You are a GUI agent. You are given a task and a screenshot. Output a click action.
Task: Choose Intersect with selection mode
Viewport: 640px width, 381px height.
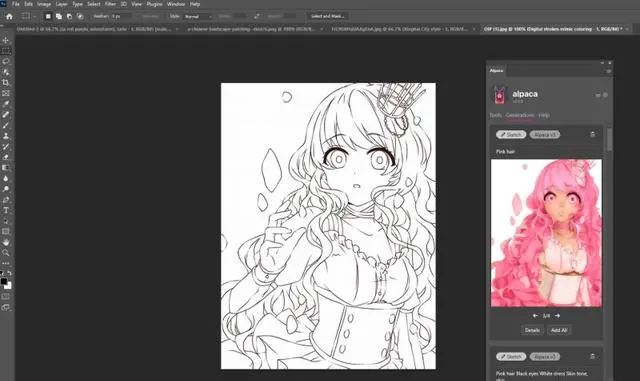pos(80,16)
